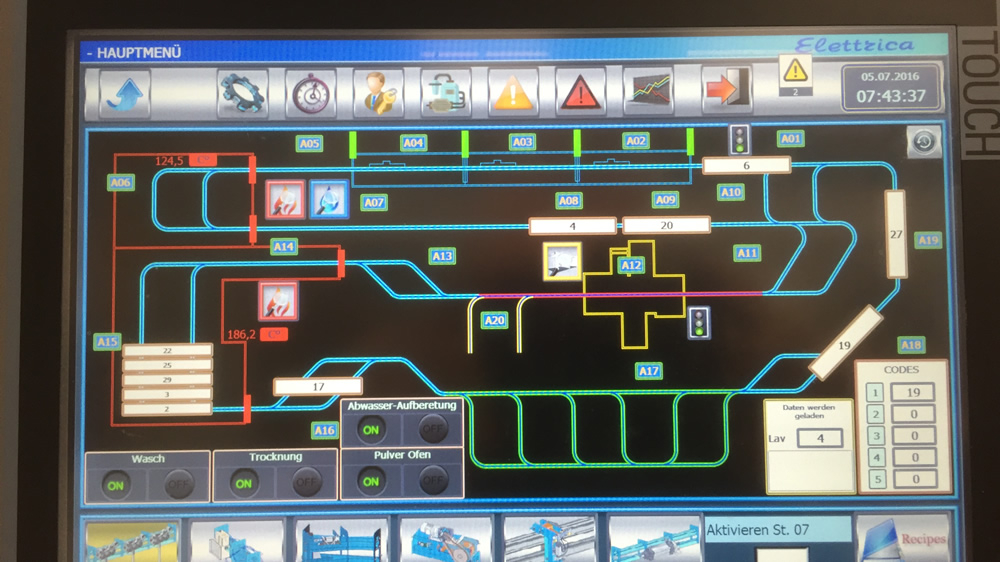Open the trend chart icon

coord(649,91)
